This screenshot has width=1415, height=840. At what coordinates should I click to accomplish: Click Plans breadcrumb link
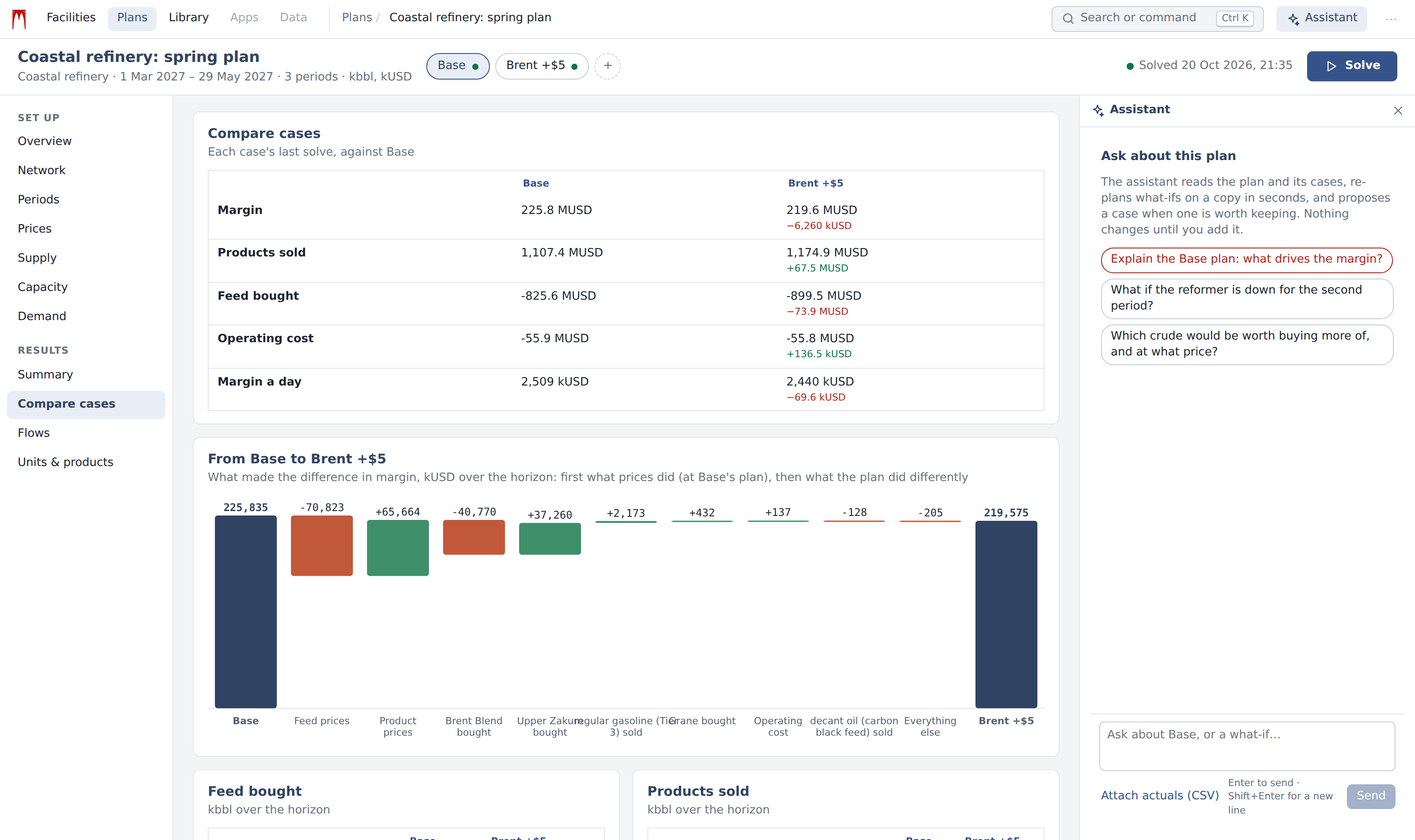tap(356, 18)
